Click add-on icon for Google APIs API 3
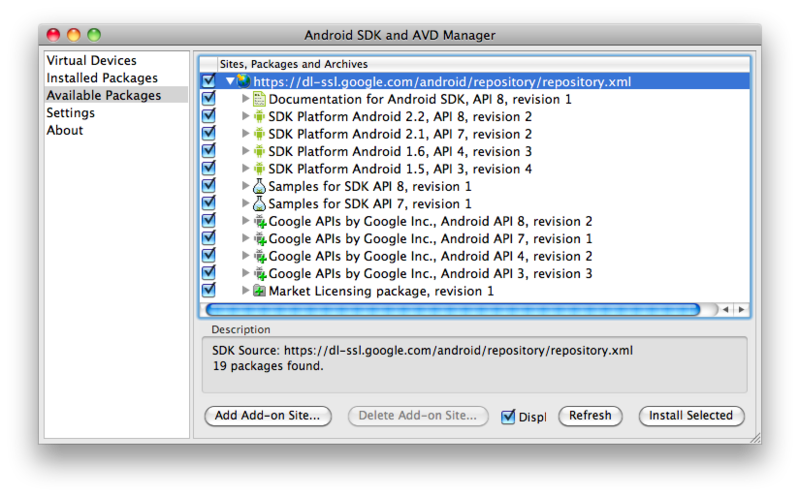This screenshot has height=497, width=800. tap(260, 274)
